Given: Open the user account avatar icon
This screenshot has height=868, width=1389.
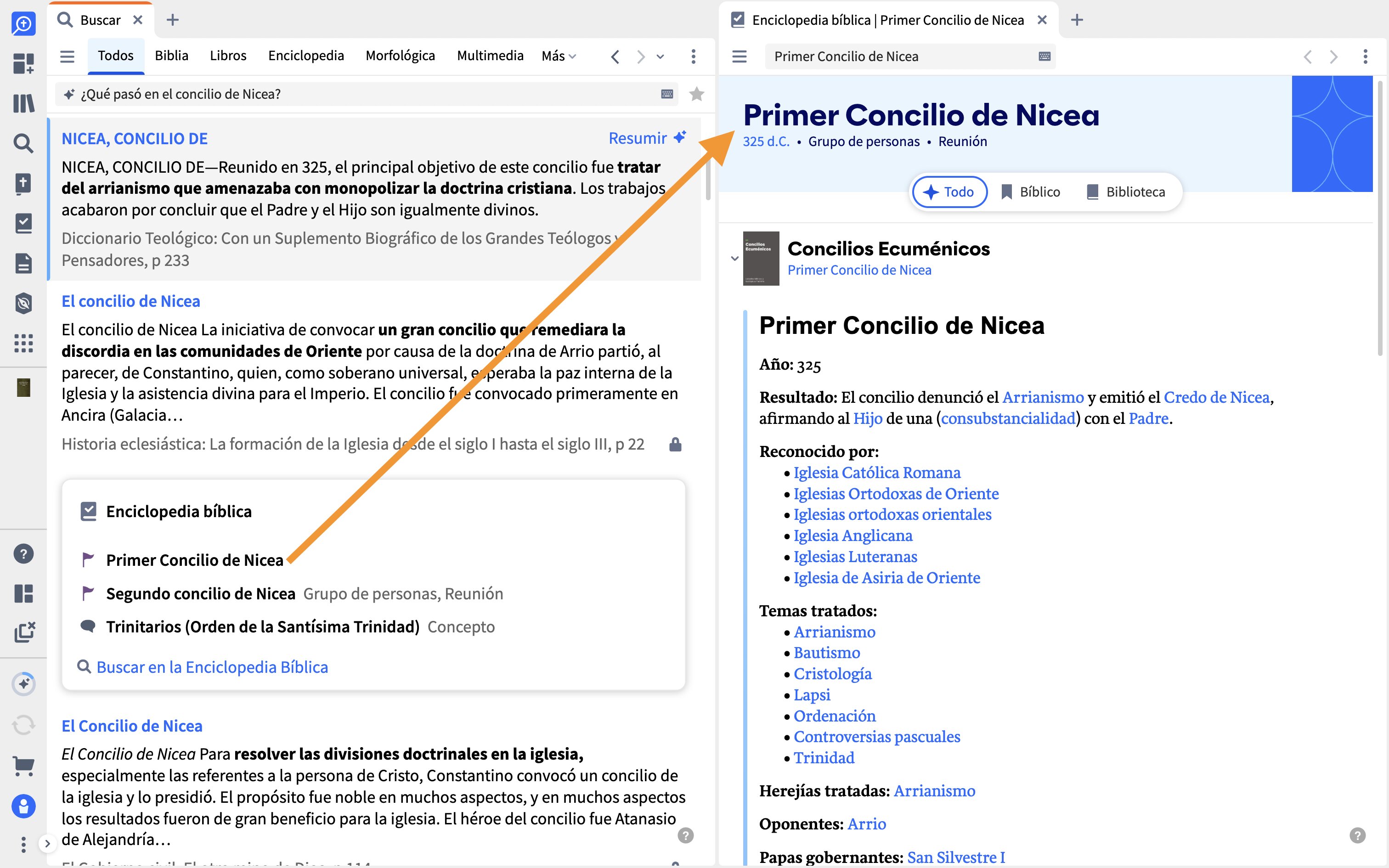Looking at the screenshot, I should click(23, 806).
